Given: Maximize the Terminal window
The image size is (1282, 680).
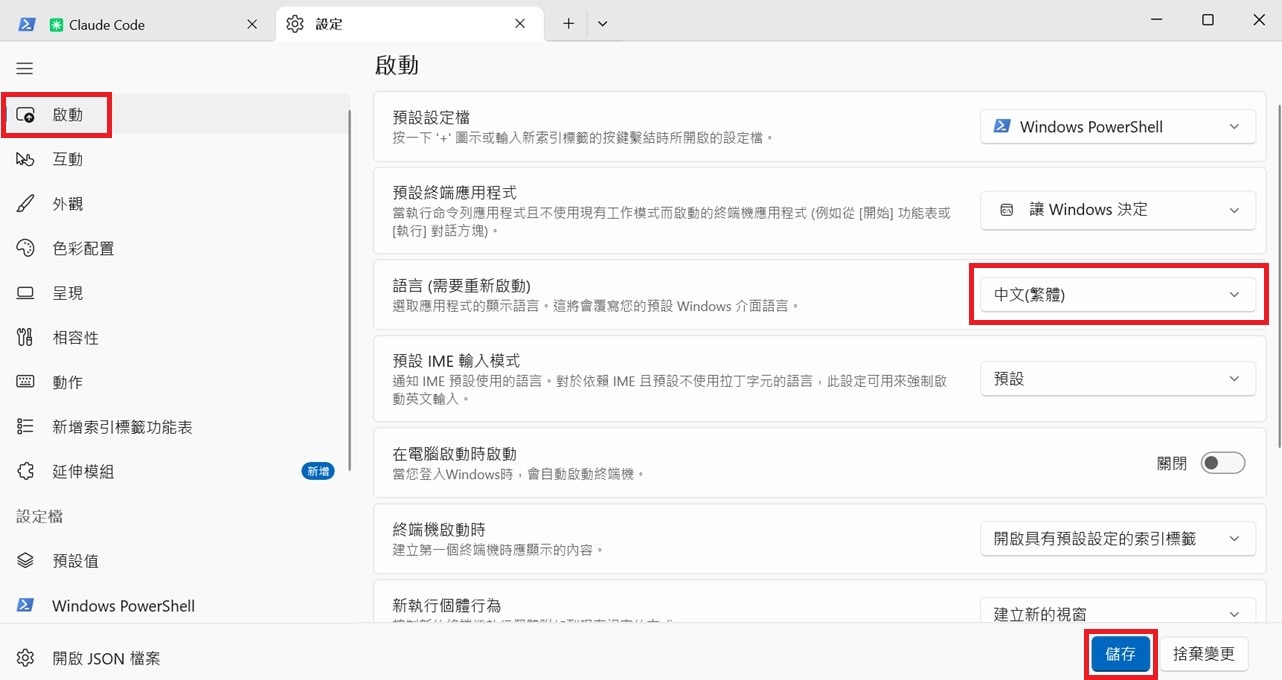Looking at the screenshot, I should click(x=1207, y=20).
